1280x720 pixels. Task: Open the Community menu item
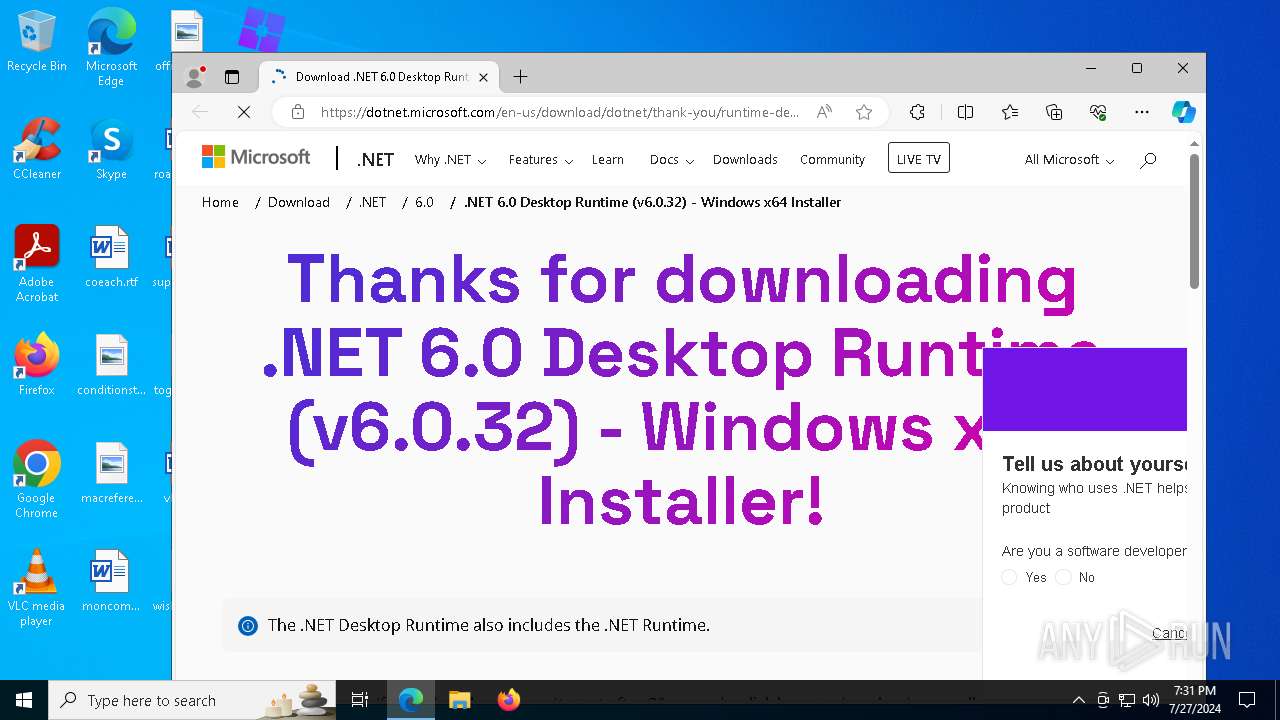point(832,159)
